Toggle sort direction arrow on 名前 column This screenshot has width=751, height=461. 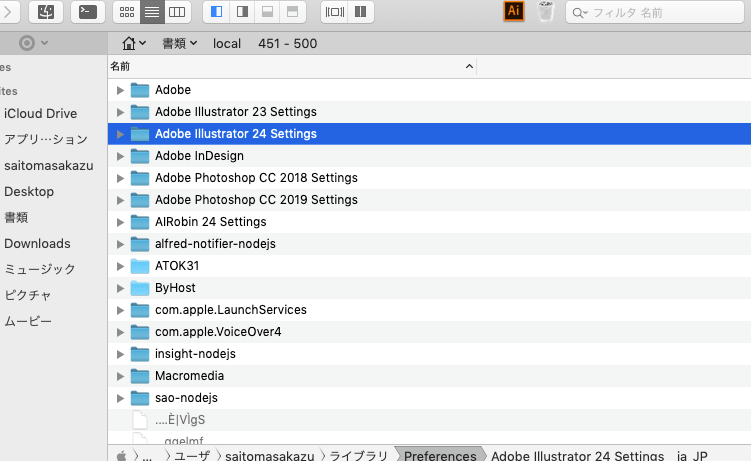(469, 67)
